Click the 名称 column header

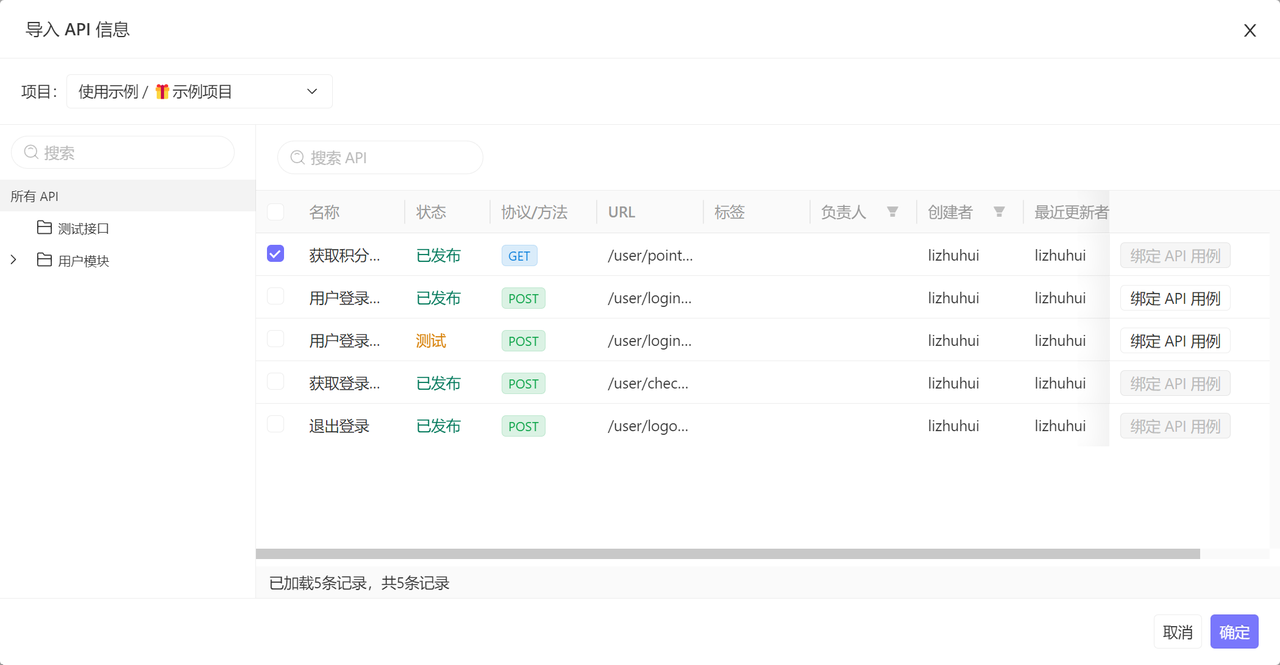pos(324,212)
